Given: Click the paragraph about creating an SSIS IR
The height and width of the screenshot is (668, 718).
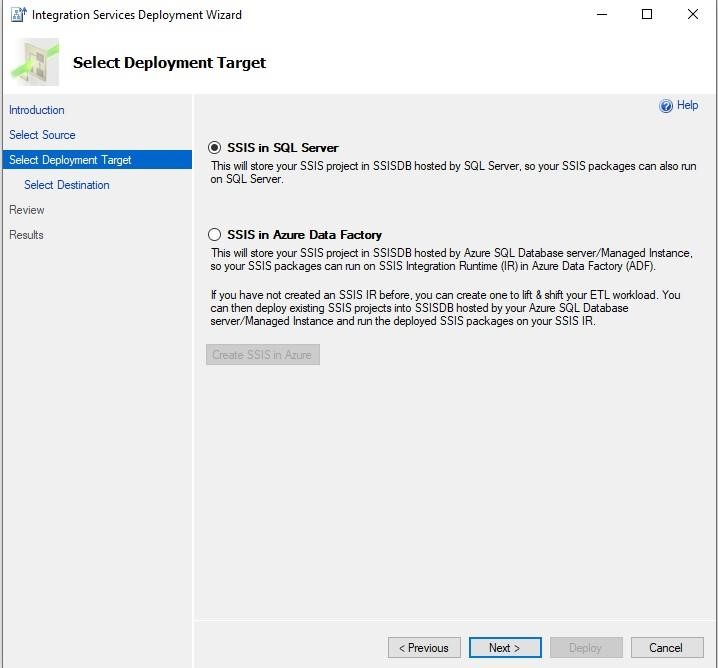Looking at the screenshot, I should click(x=446, y=308).
